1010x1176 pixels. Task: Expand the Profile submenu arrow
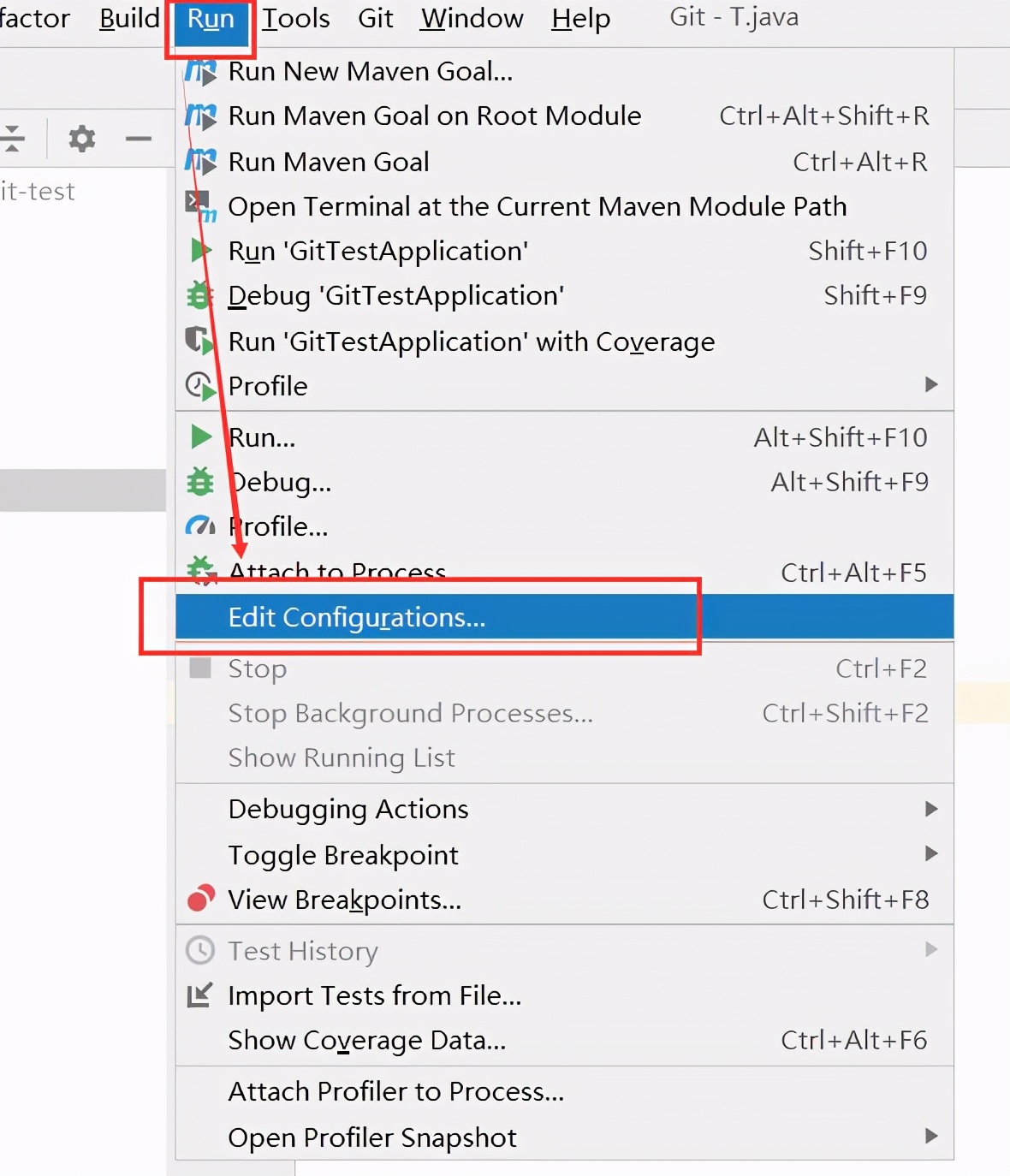coord(931,384)
